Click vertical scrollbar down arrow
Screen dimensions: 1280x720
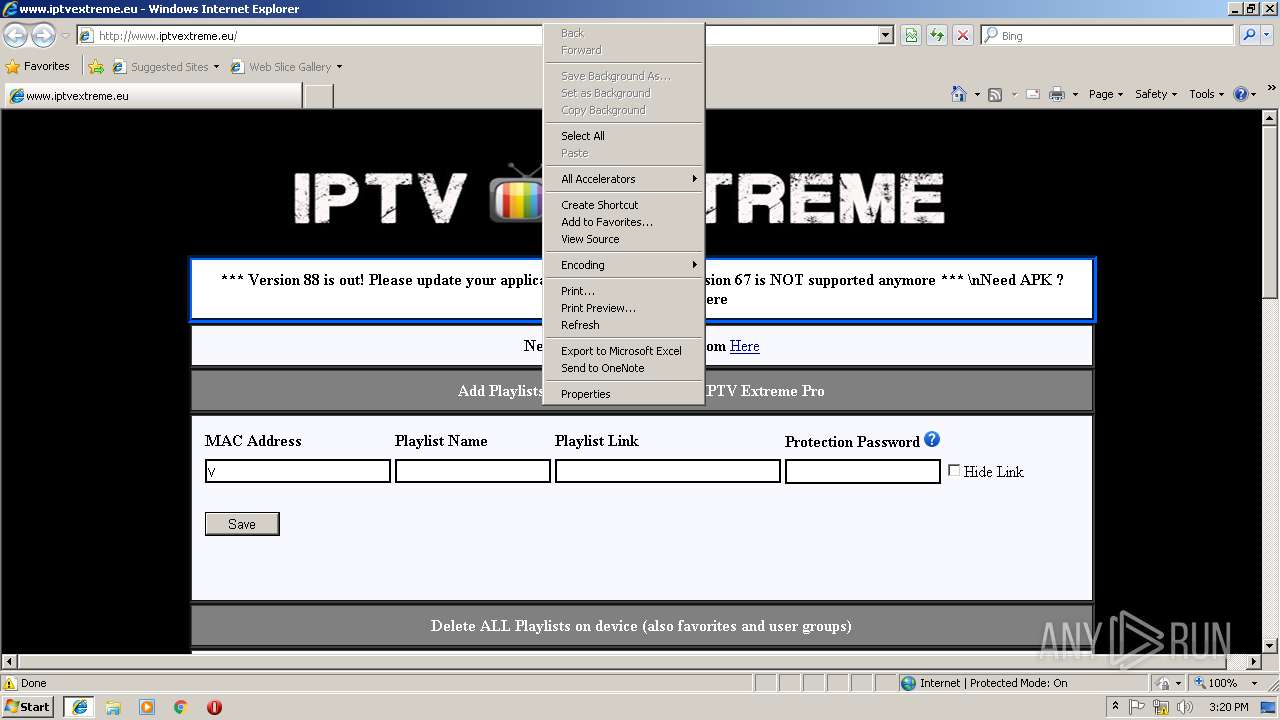click(x=1270, y=646)
